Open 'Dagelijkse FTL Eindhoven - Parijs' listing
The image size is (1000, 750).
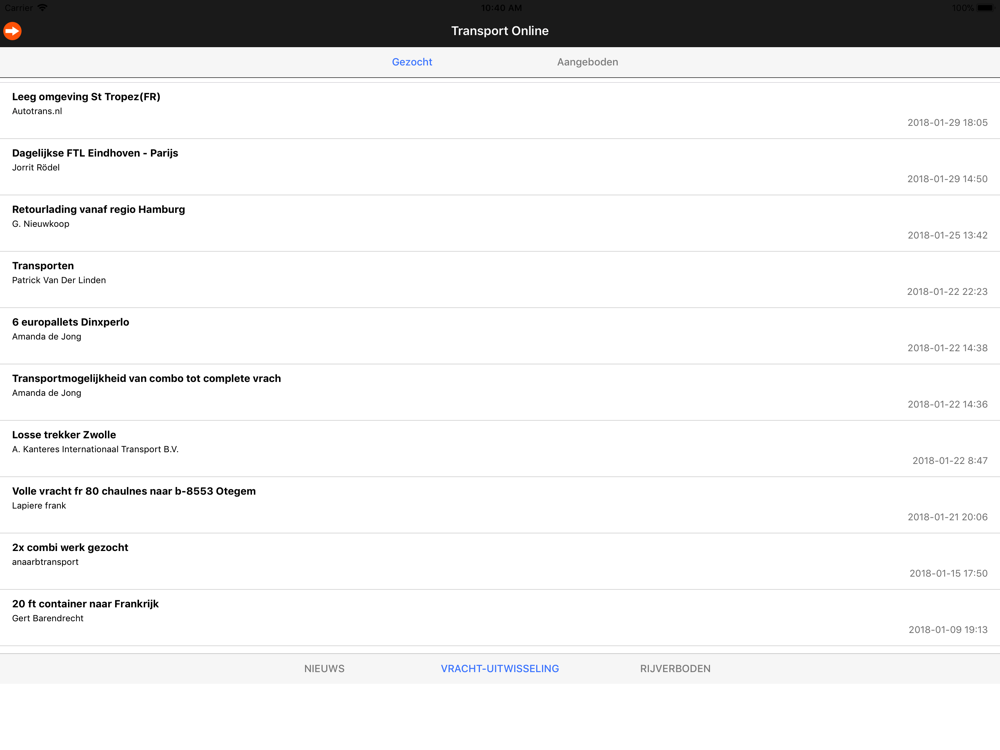(500, 167)
